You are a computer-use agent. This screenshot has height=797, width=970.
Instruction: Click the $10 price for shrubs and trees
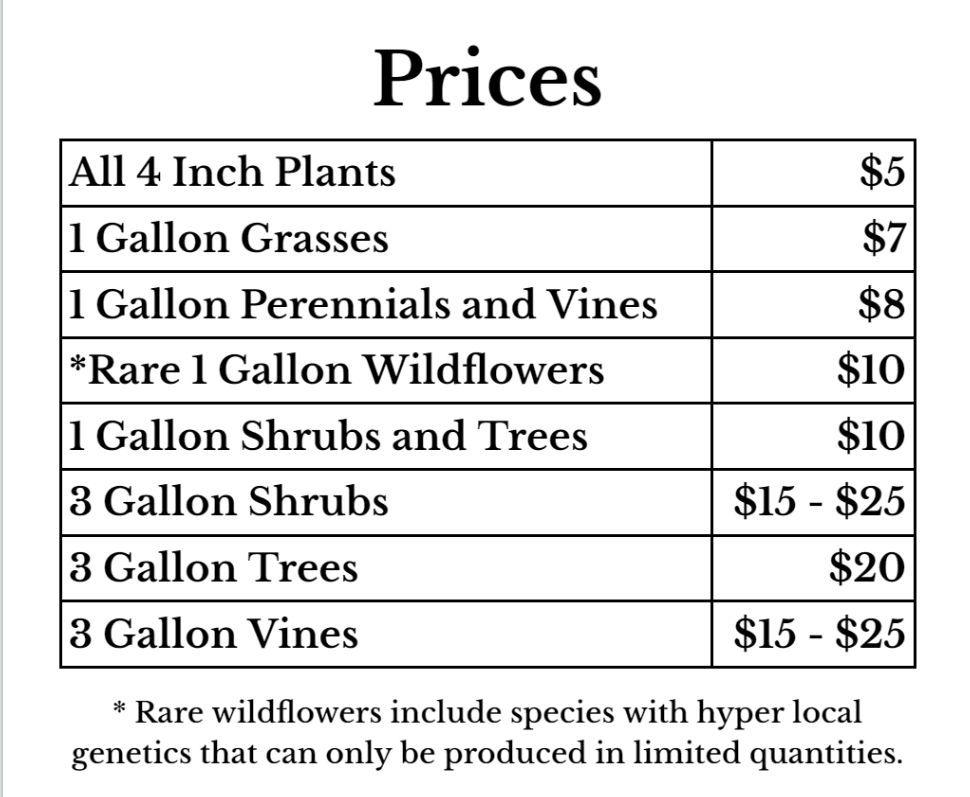pos(871,436)
